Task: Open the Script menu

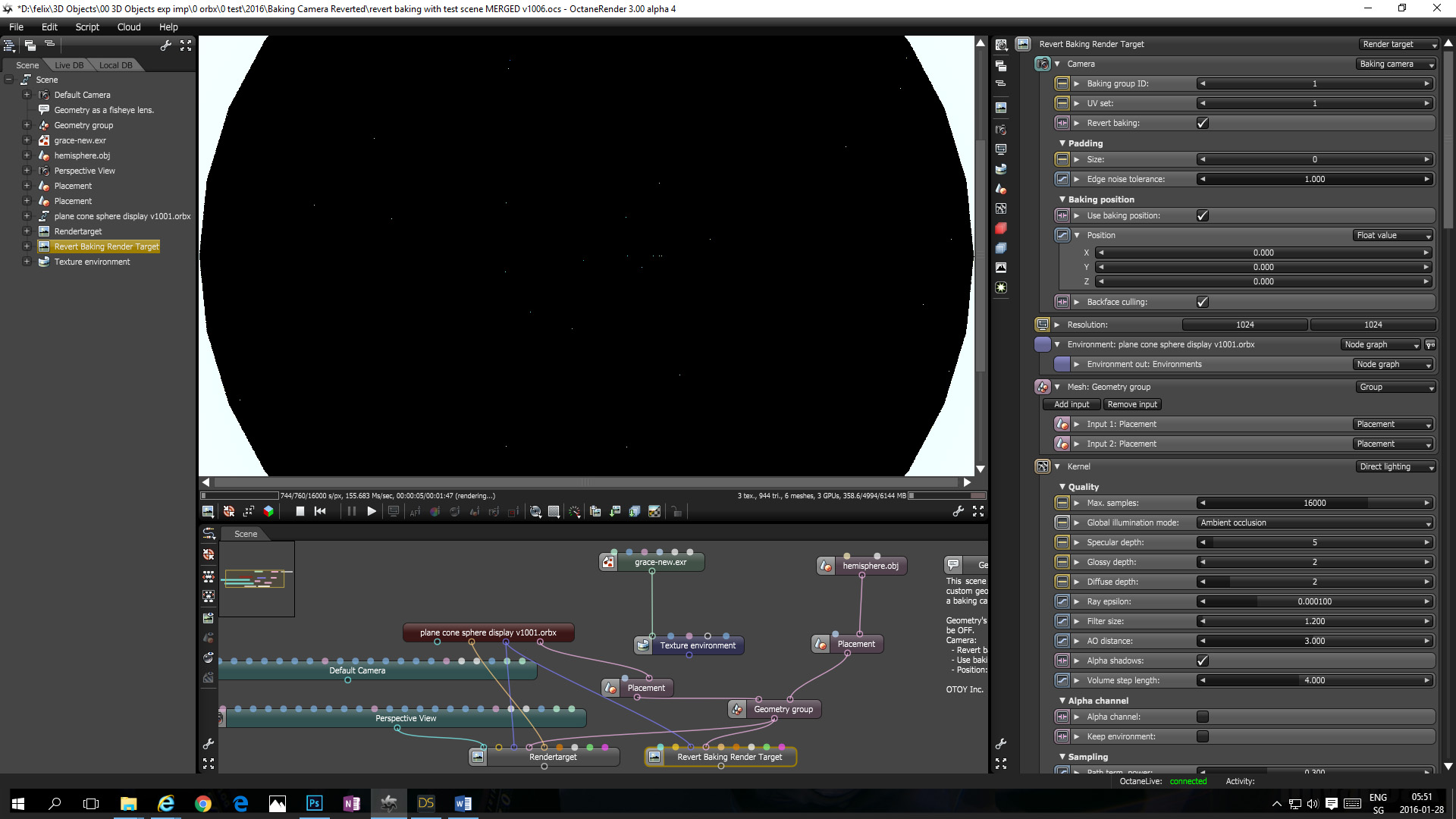Action: coord(87,27)
